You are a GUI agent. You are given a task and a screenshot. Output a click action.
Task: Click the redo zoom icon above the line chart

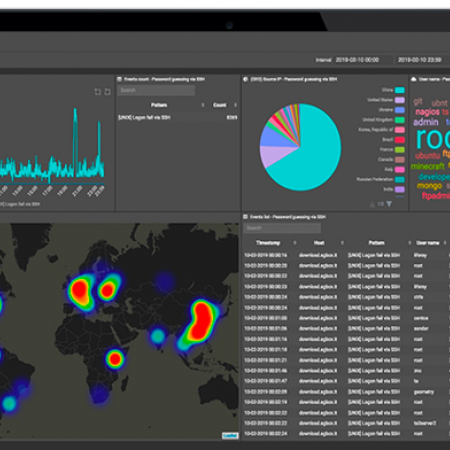coord(107,92)
